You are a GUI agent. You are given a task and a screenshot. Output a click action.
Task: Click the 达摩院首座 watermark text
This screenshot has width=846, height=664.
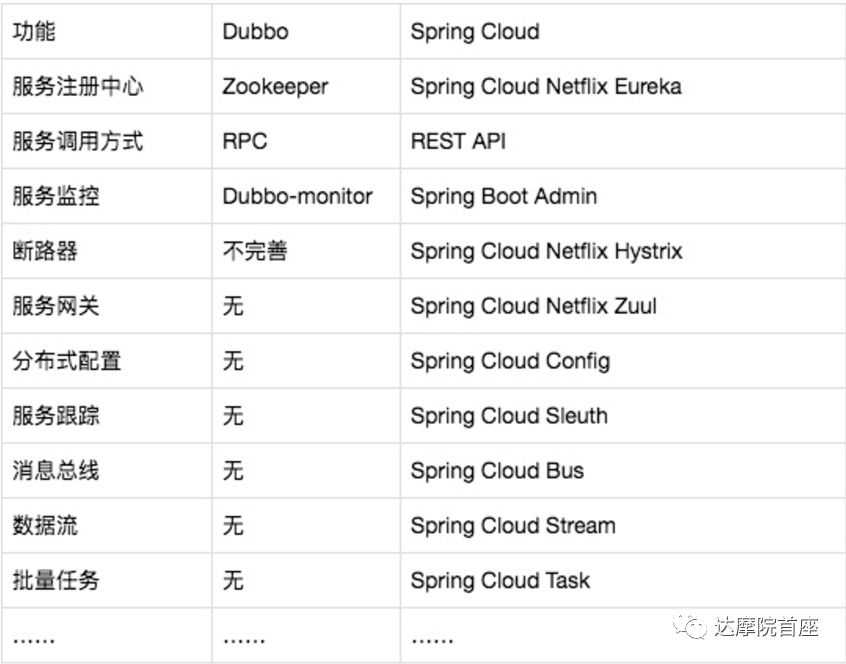[766, 627]
